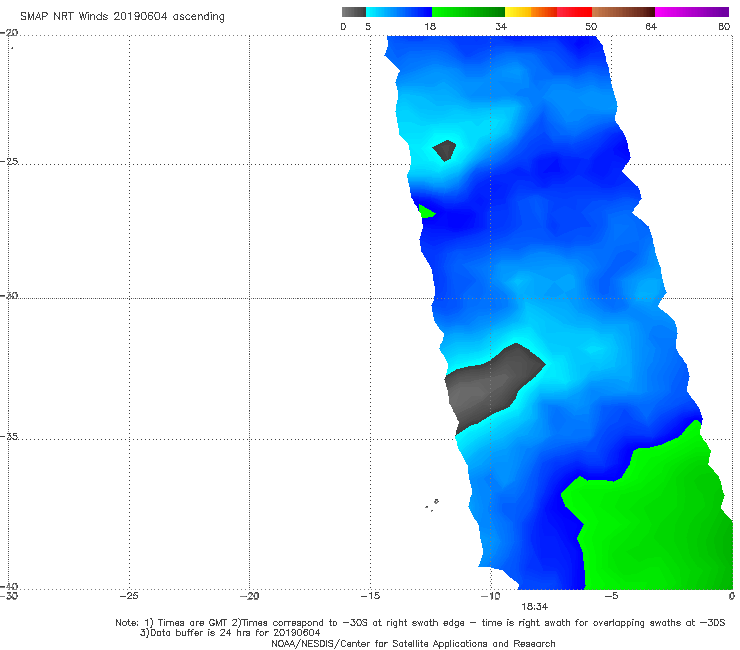Click the small green spot on swath's left edge

(426, 212)
